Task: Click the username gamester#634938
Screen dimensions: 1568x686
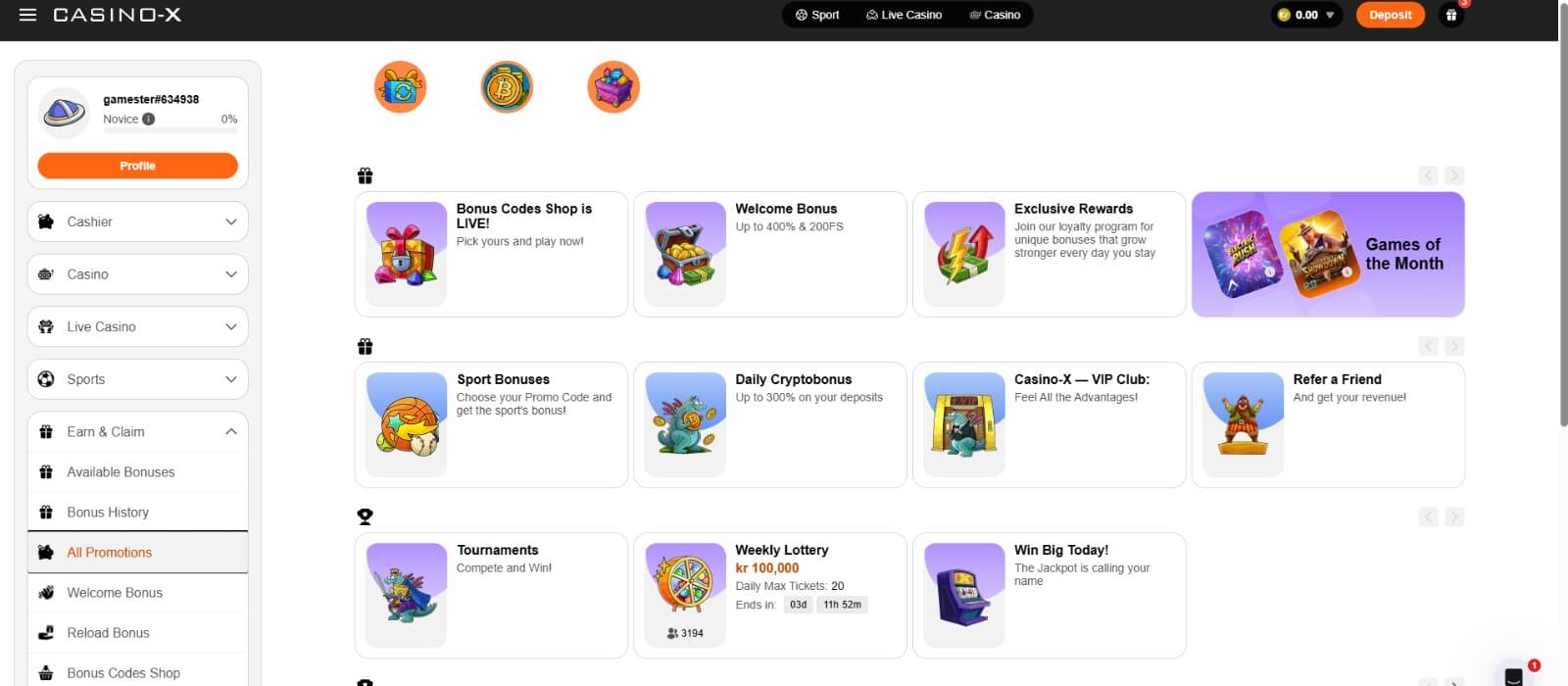Action: 151,99
